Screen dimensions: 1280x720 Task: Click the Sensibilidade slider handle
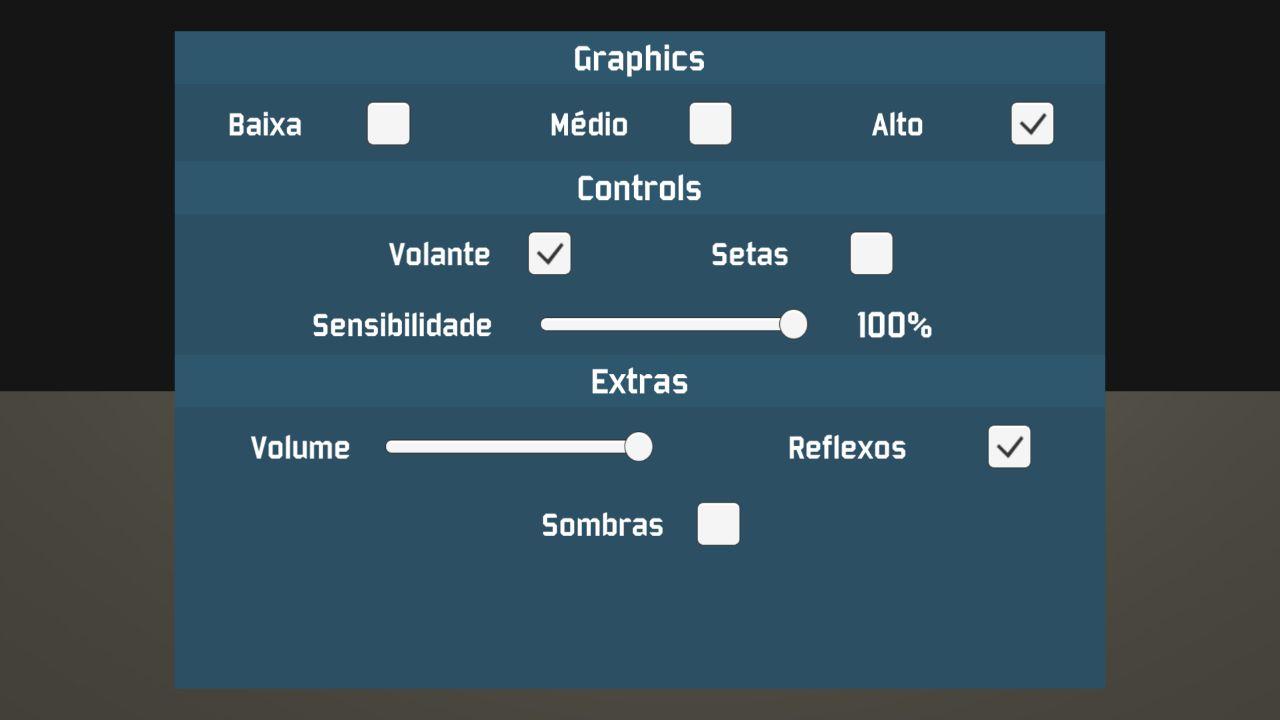[793, 324]
